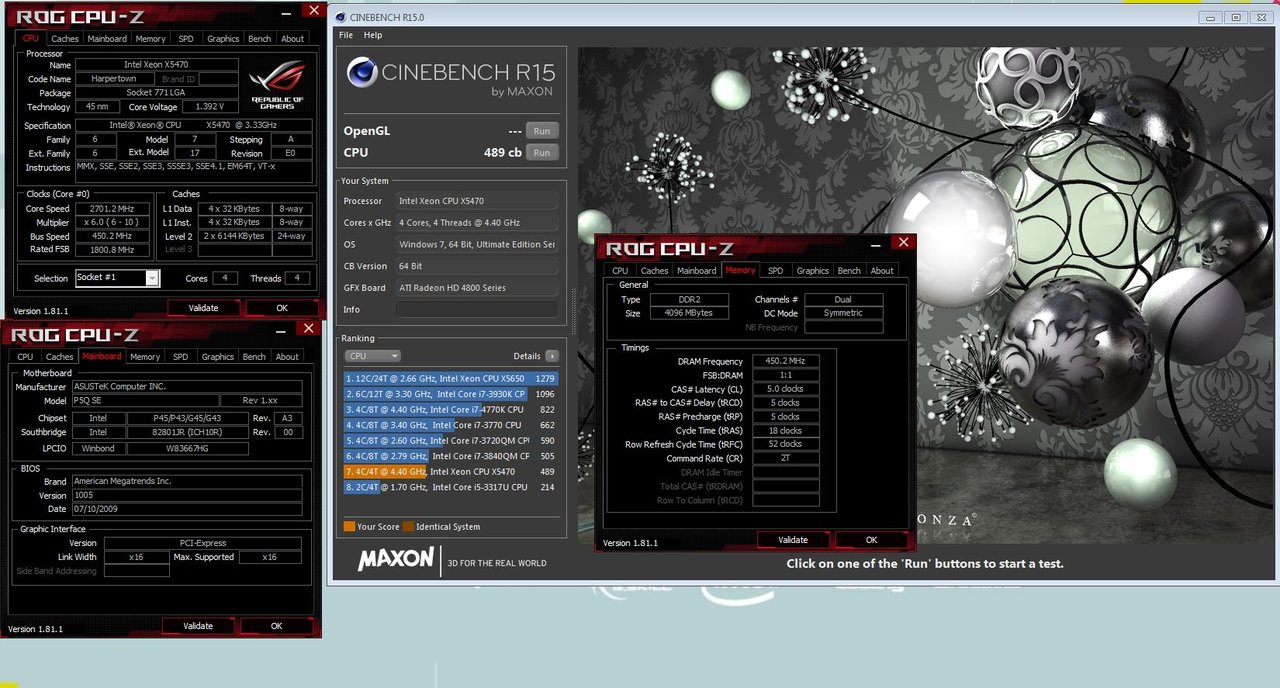Select CPU tab in Mainboard CPU-Z window
This screenshot has width=1280, height=688.
[25, 357]
